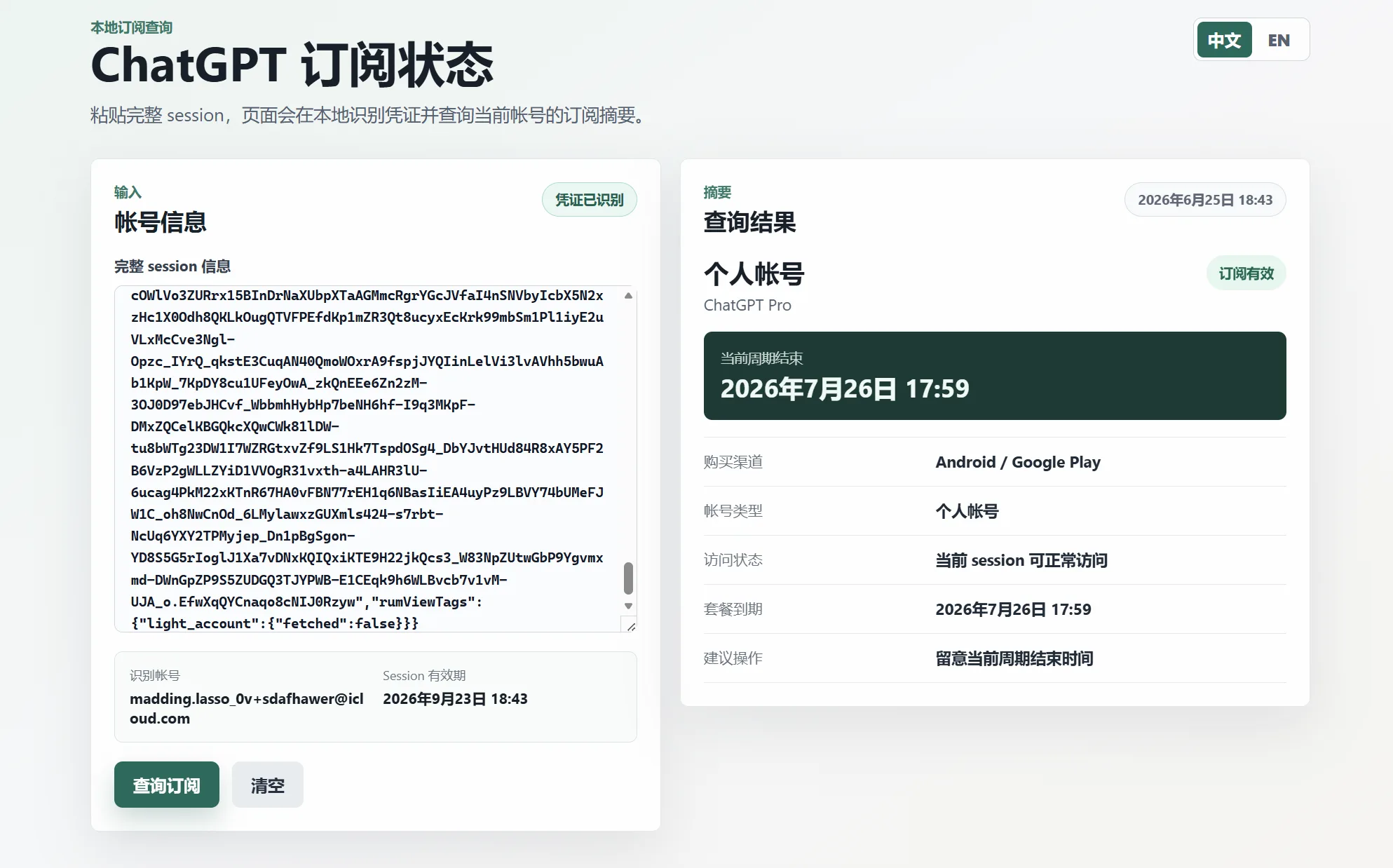1393x868 pixels.
Task: Click the ChatGPT 订阅状态 page title
Action: (292, 65)
